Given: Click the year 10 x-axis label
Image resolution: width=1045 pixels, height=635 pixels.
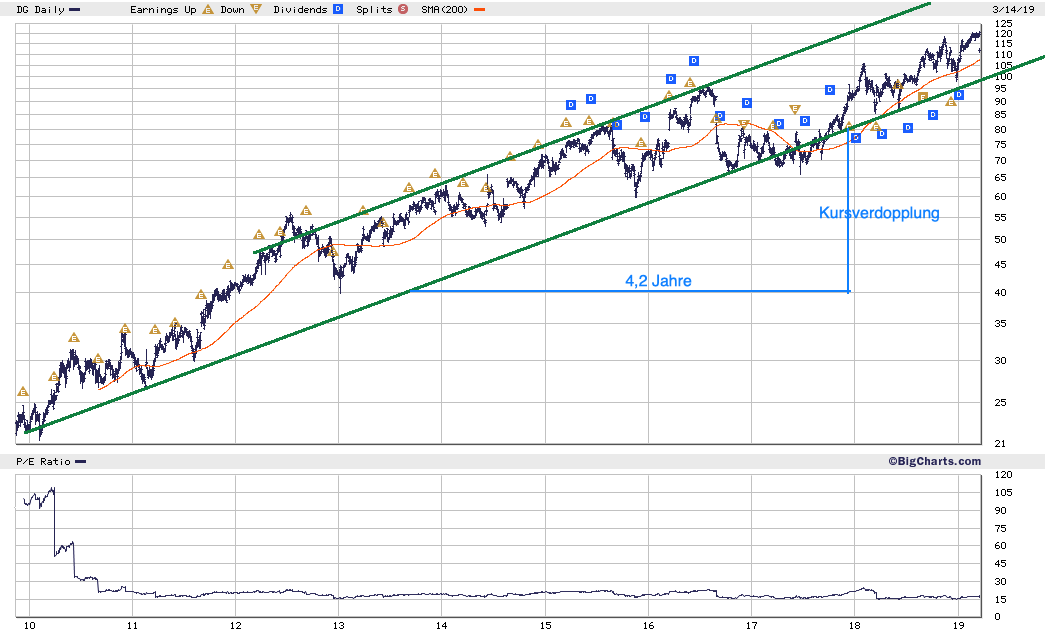Looking at the screenshot, I should 29,626.
